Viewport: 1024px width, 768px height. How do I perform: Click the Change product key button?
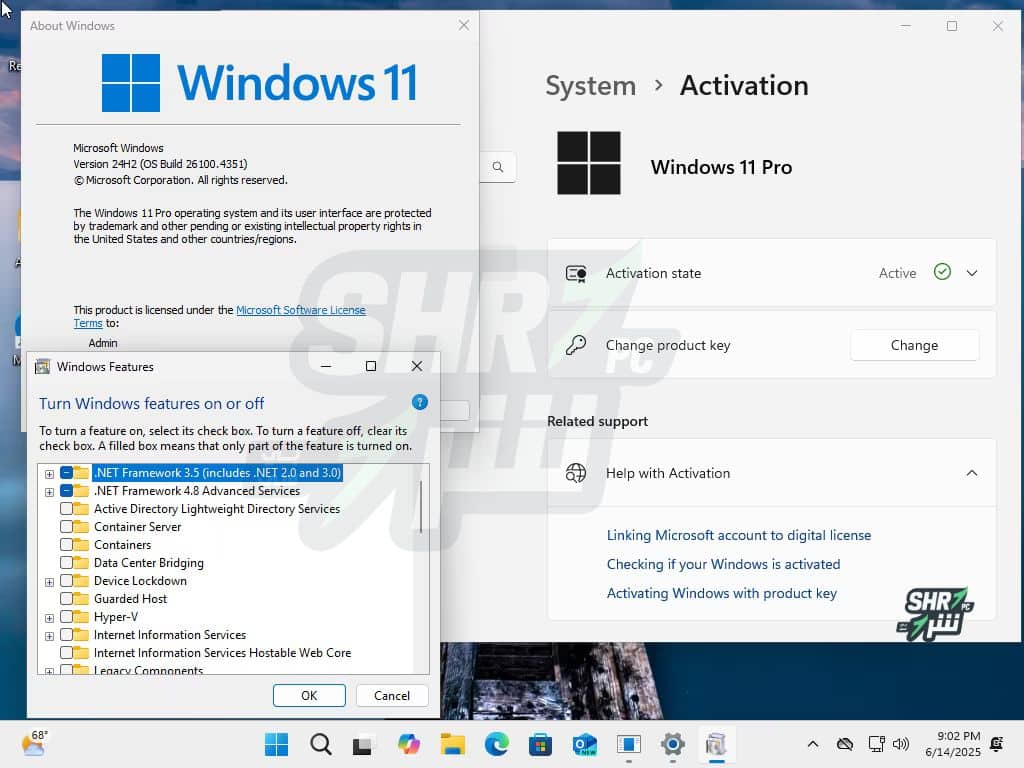click(914, 345)
